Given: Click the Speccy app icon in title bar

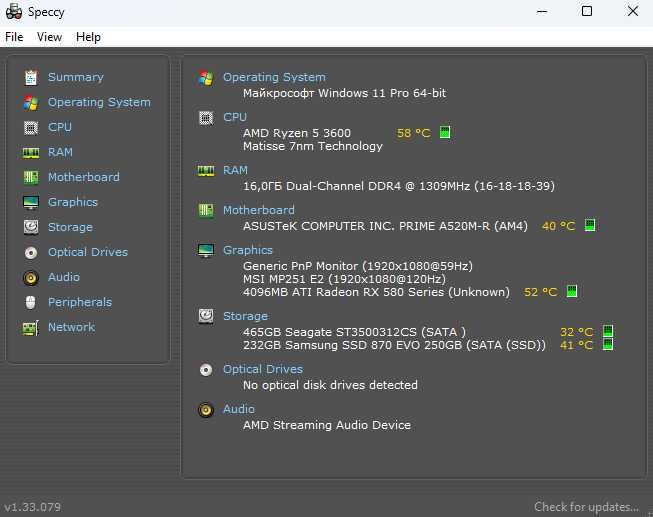Looking at the screenshot, I should [x=14, y=12].
